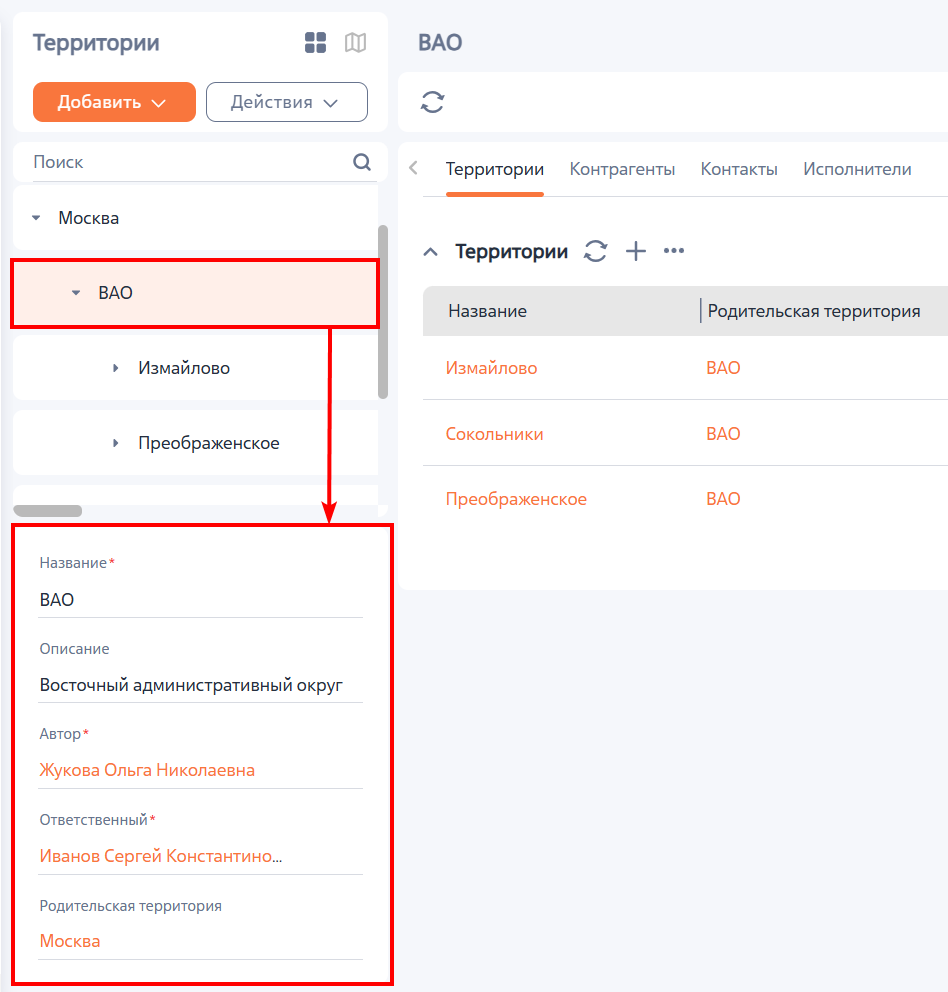
Task: Open parent territory Москва link
Action: [x=70, y=941]
